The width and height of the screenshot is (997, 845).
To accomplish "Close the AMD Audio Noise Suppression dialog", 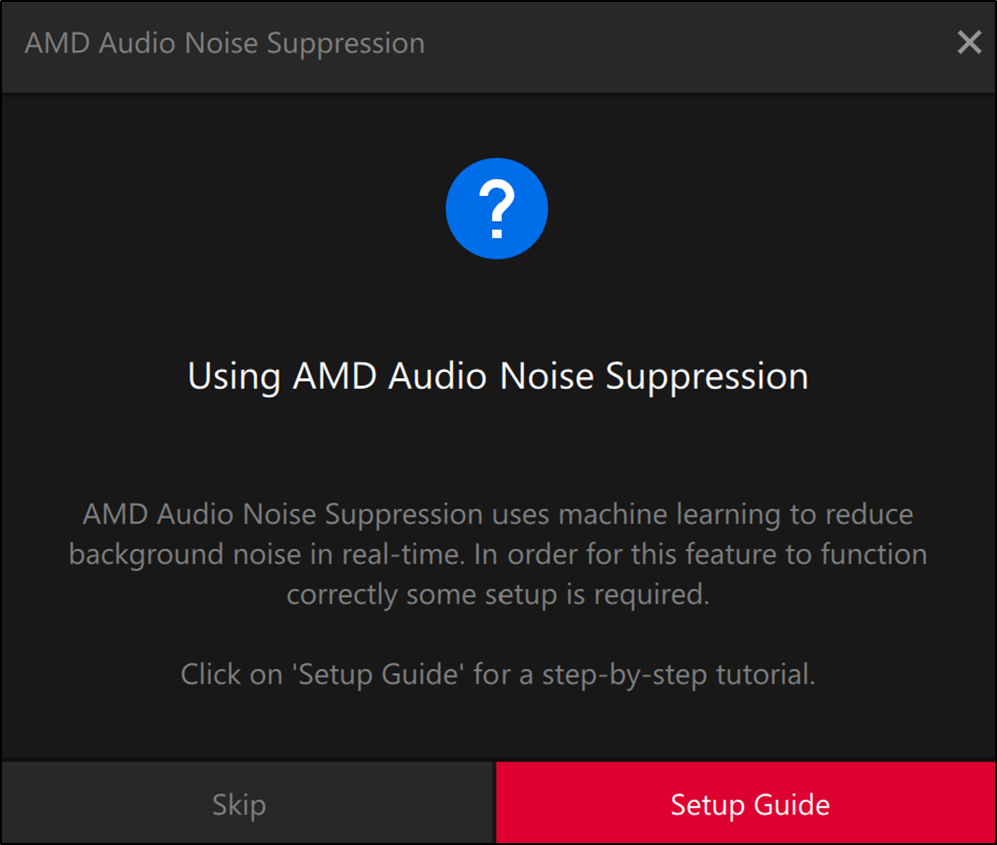I will click(969, 43).
